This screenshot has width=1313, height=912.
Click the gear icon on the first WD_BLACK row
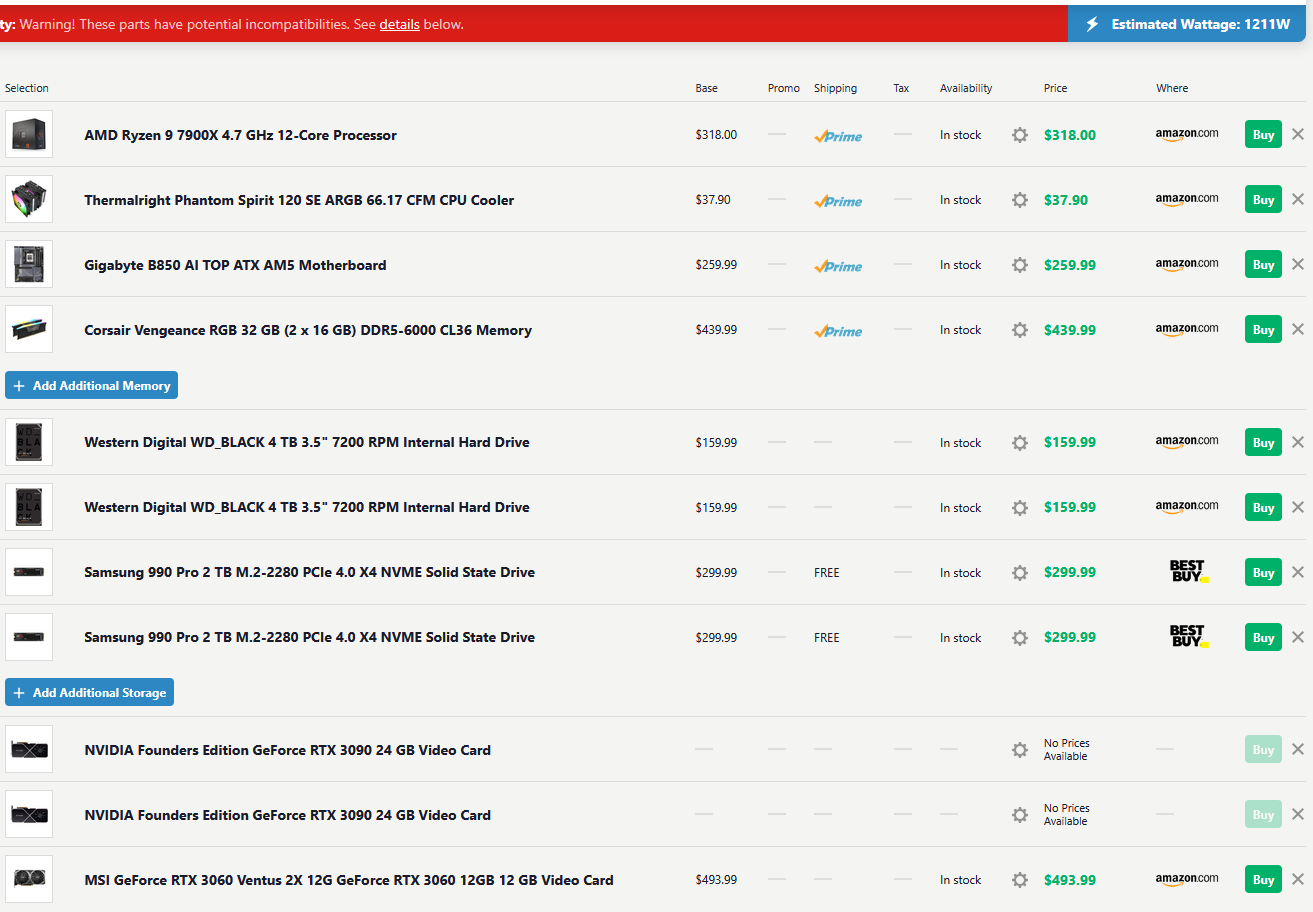click(1020, 443)
